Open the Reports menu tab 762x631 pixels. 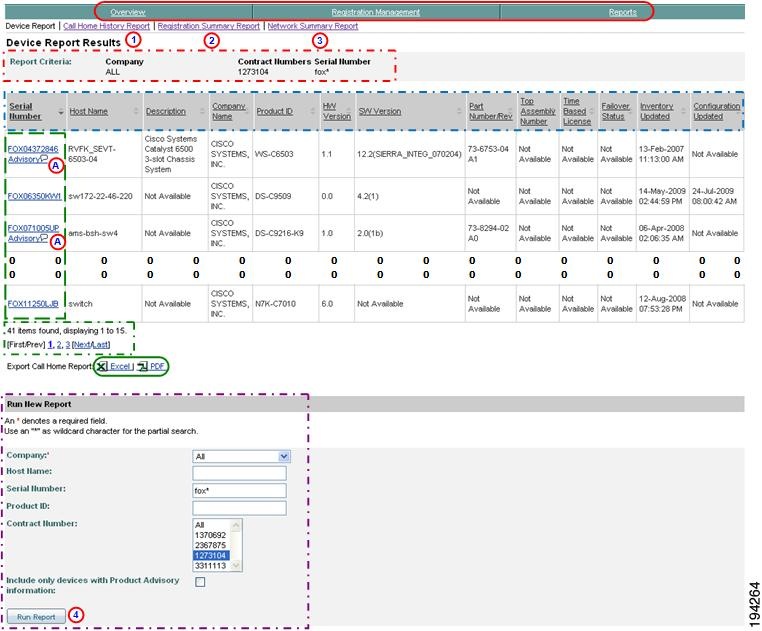pyautogui.click(x=622, y=12)
